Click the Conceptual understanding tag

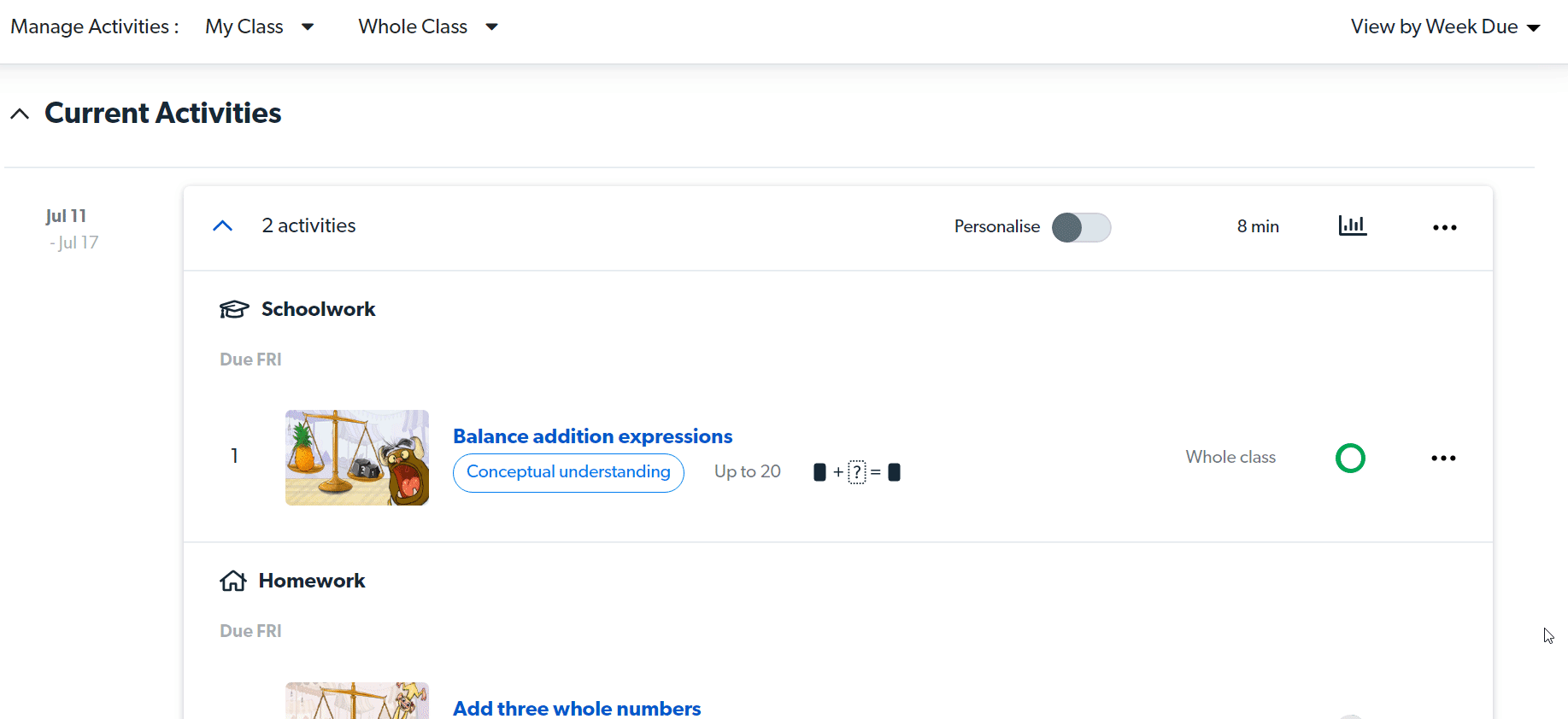click(568, 472)
